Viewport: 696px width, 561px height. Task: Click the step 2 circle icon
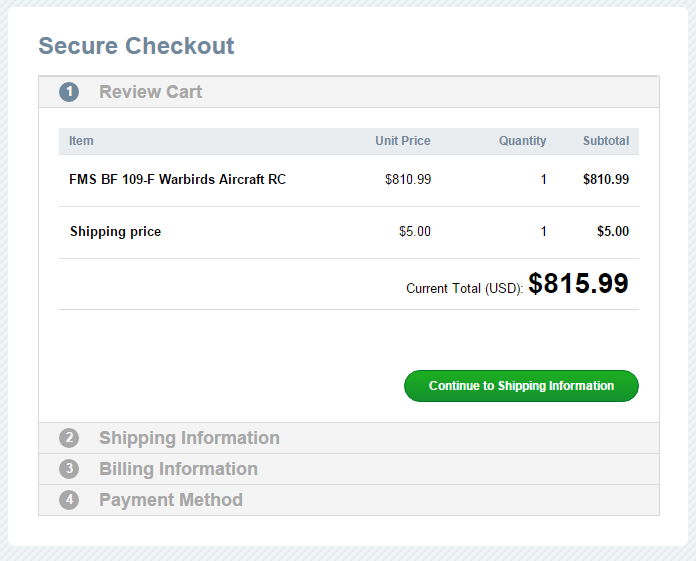(69, 438)
